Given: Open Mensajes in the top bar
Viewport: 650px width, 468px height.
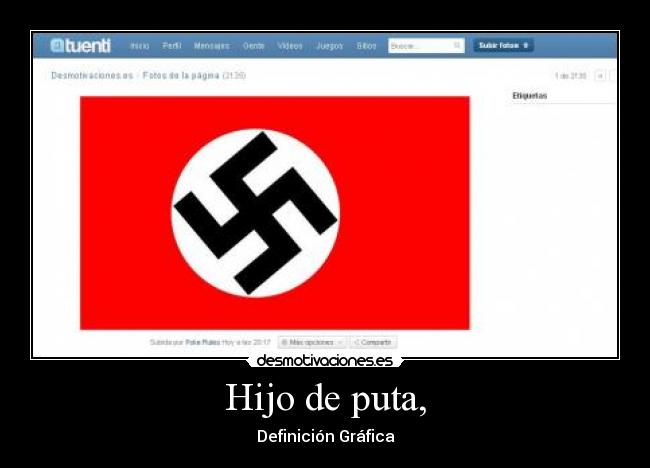Looking at the screenshot, I should pos(211,46).
